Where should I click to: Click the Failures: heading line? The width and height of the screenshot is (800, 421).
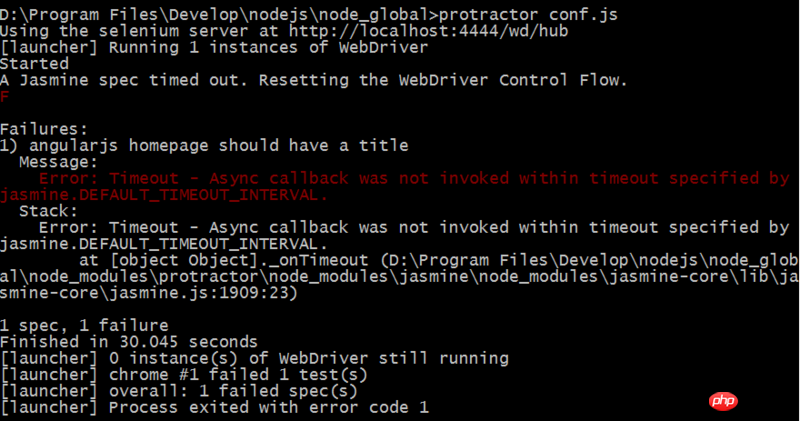[44, 129]
